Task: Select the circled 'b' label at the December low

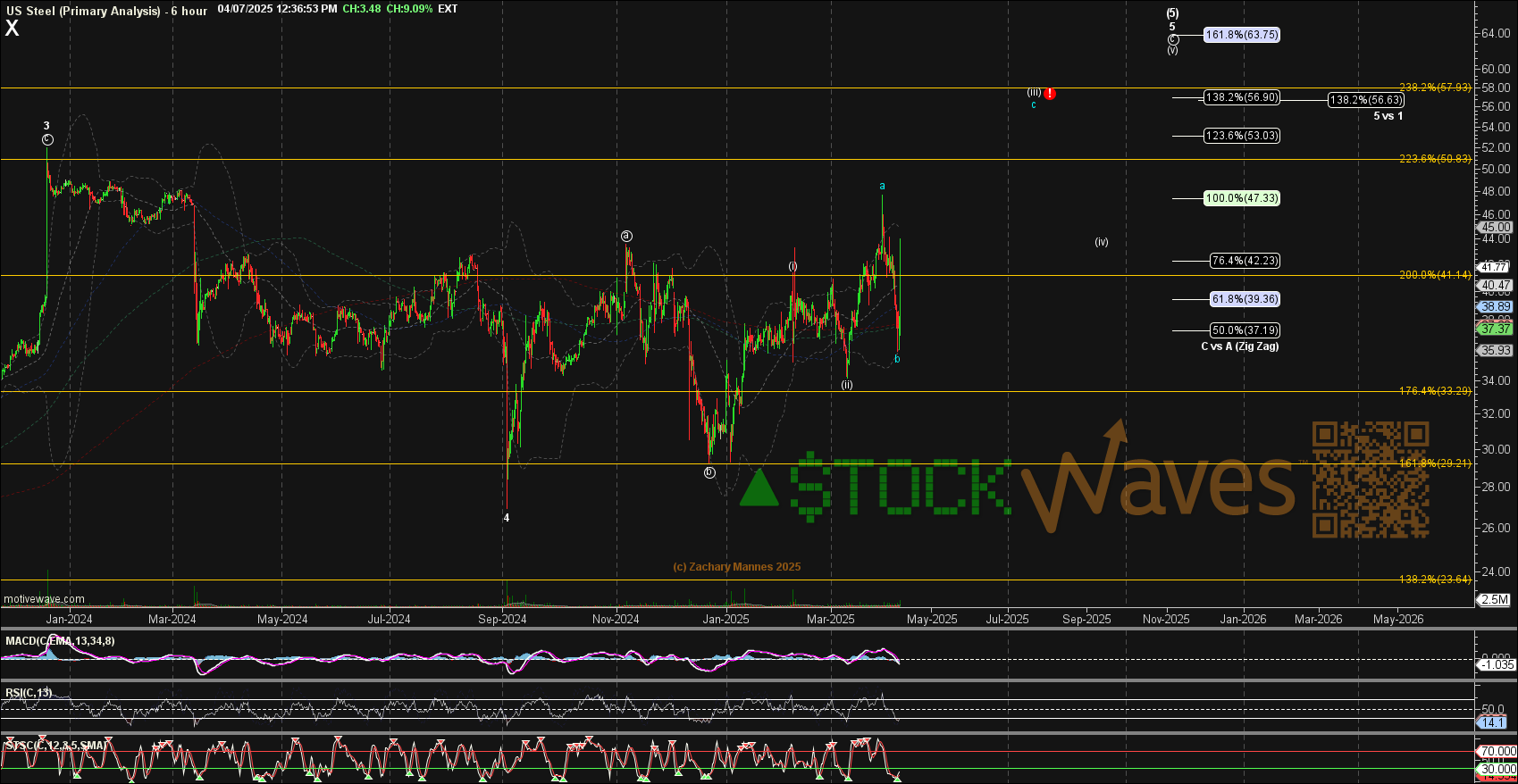Action: coord(709,472)
